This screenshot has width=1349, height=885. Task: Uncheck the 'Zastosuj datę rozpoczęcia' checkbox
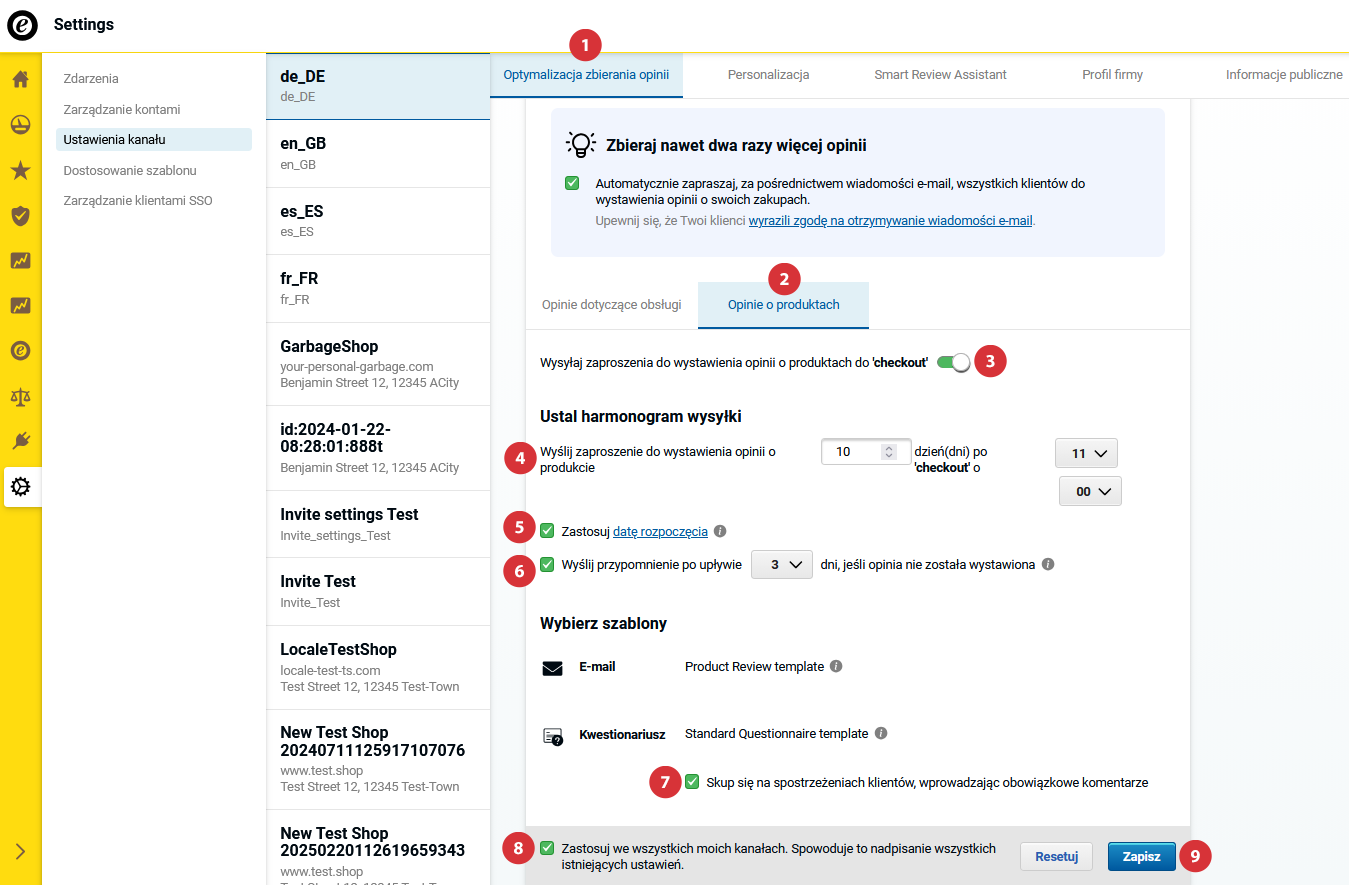[x=547, y=531]
